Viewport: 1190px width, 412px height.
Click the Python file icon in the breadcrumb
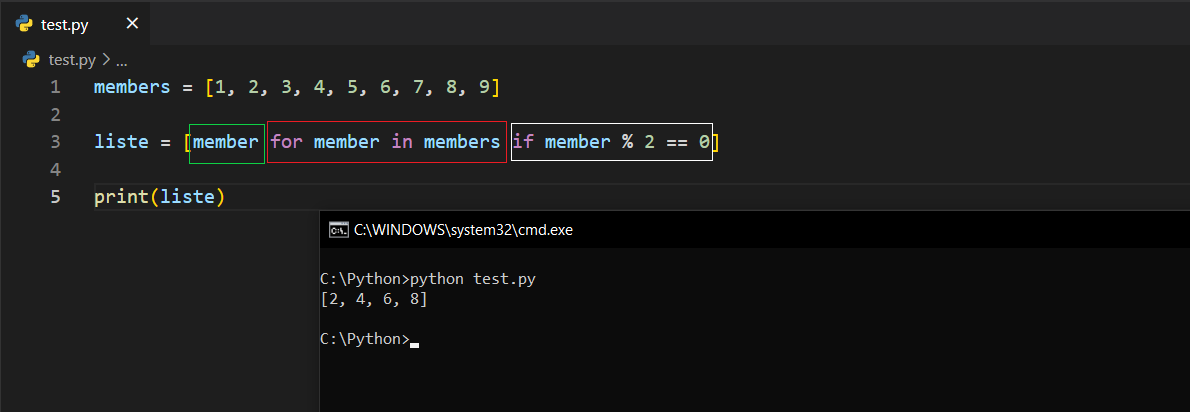(31, 59)
